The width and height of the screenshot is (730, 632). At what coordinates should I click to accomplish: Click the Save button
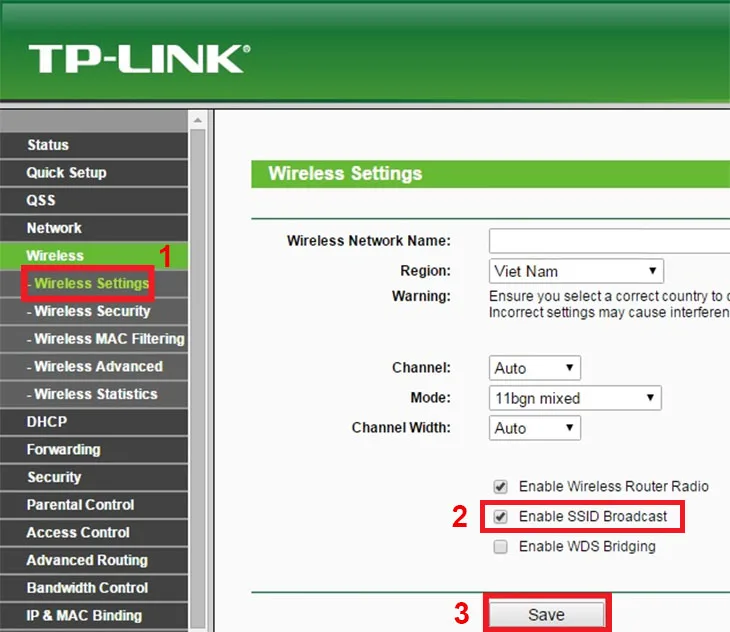coord(547,615)
